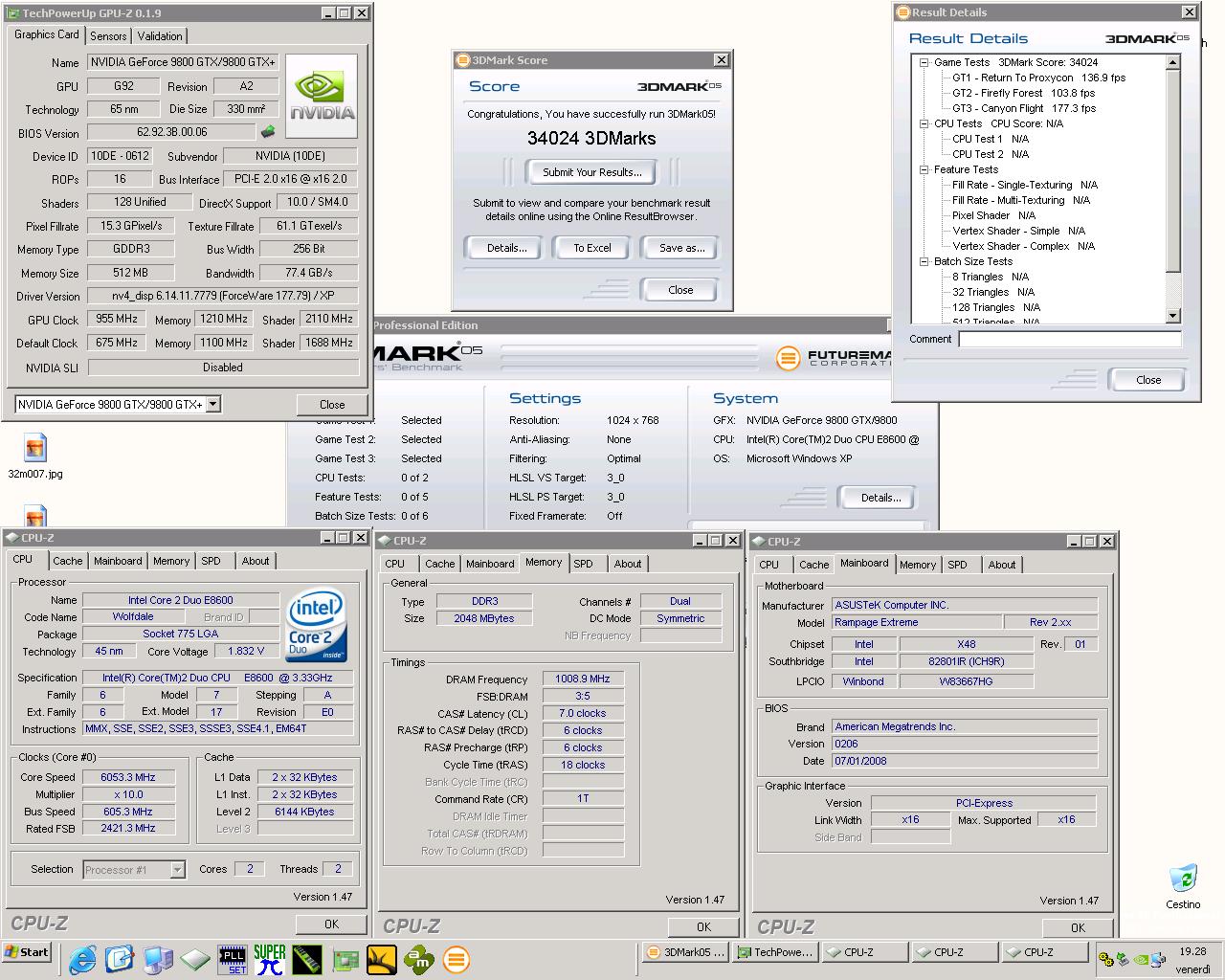Select 'GT1 - Return To Proxycon' row

[1038, 78]
